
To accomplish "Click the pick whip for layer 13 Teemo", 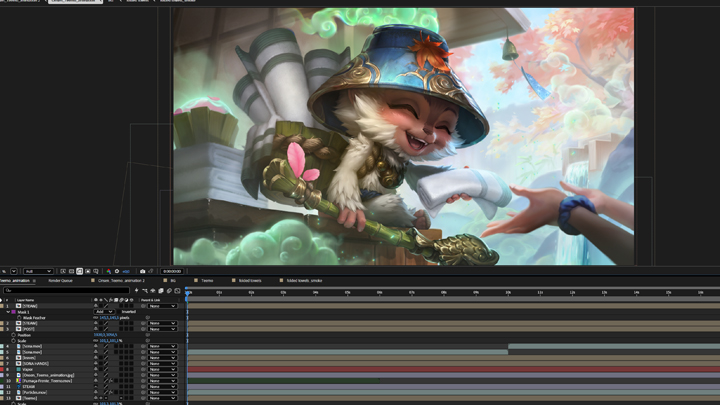I will pyautogui.click(x=143, y=398).
